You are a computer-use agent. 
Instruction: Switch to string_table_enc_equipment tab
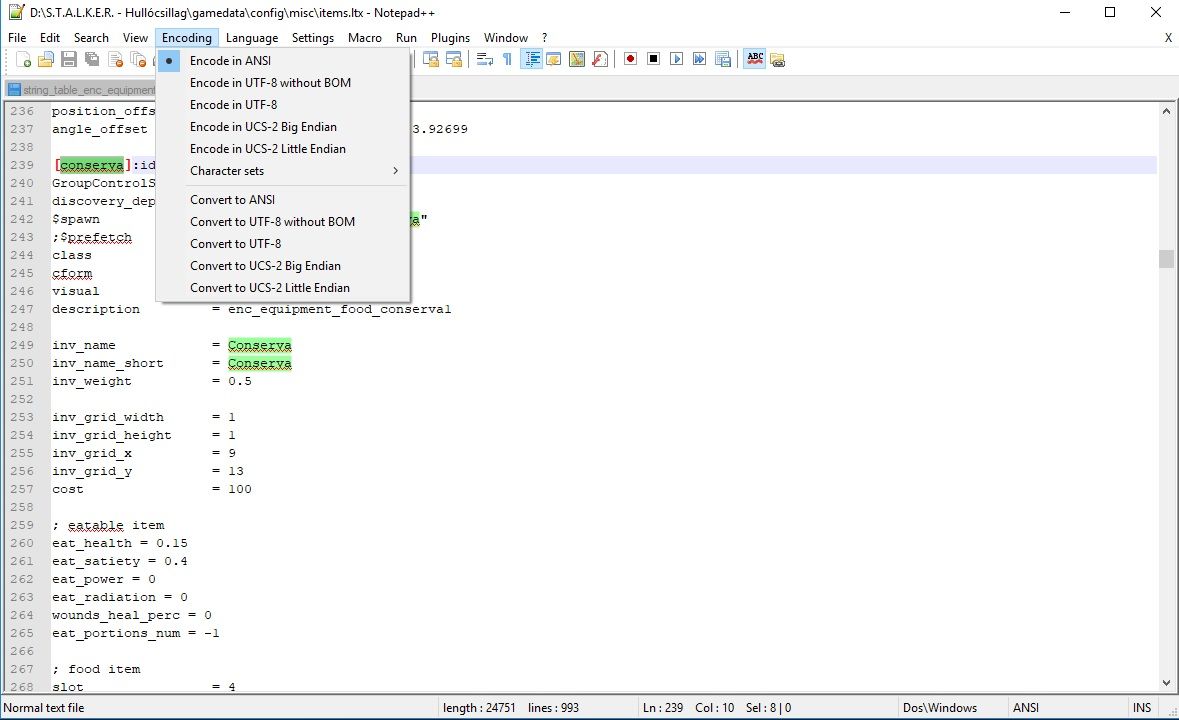coord(81,90)
